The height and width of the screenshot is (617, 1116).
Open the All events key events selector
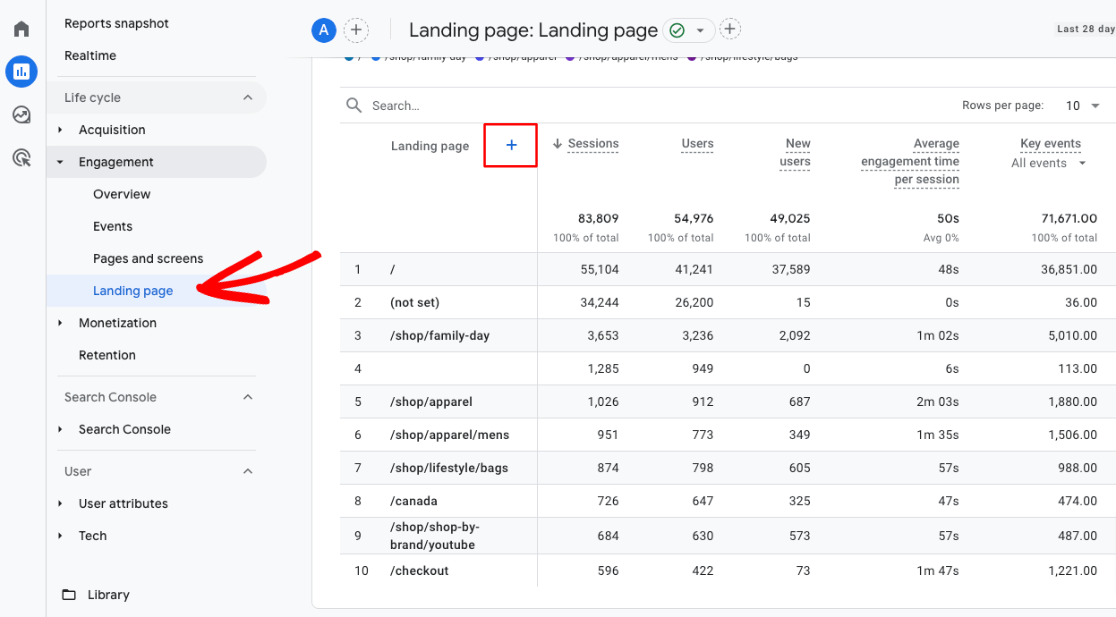(1048, 162)
